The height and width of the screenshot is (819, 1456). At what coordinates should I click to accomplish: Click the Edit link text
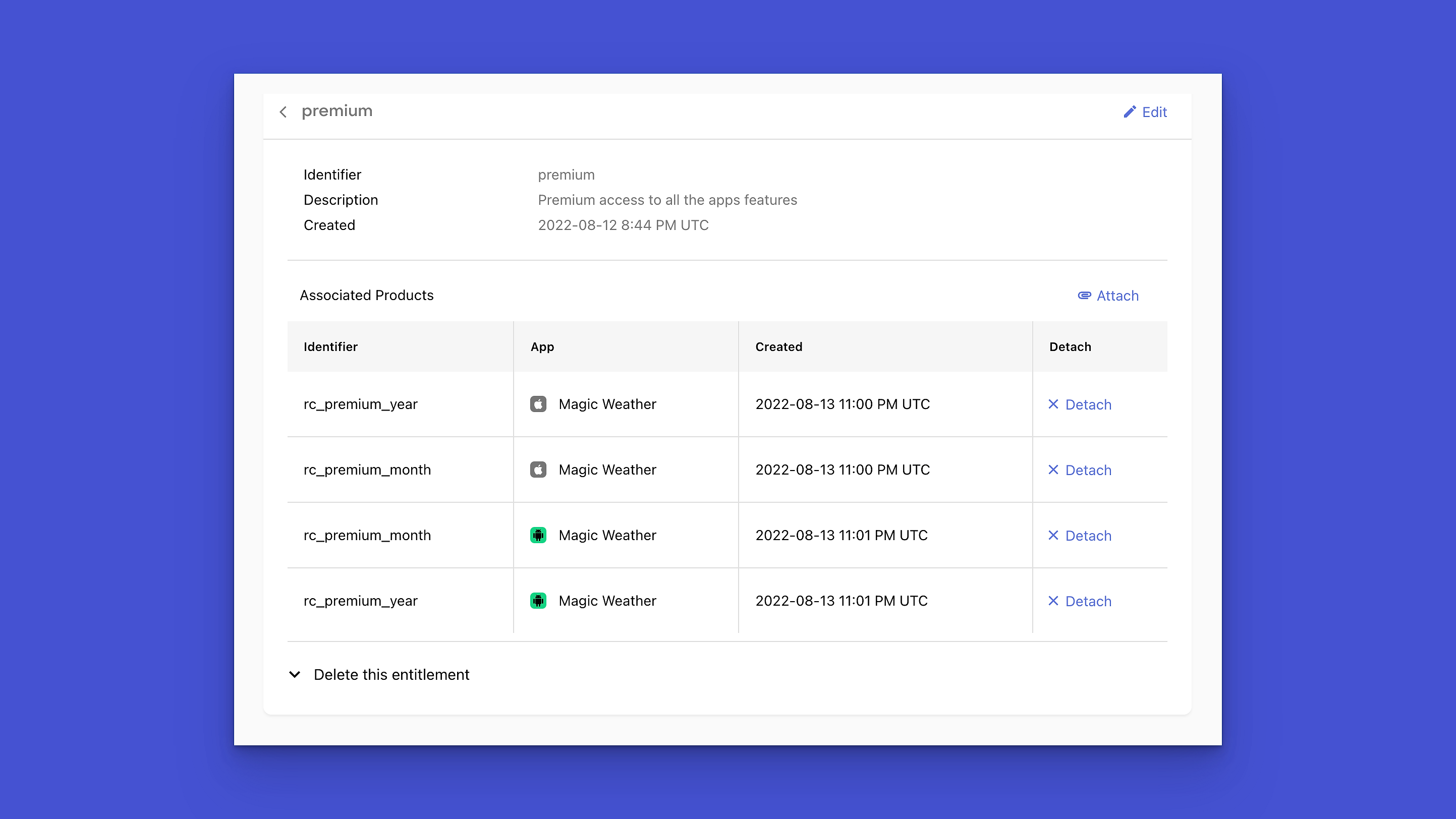click(1154, 112)
